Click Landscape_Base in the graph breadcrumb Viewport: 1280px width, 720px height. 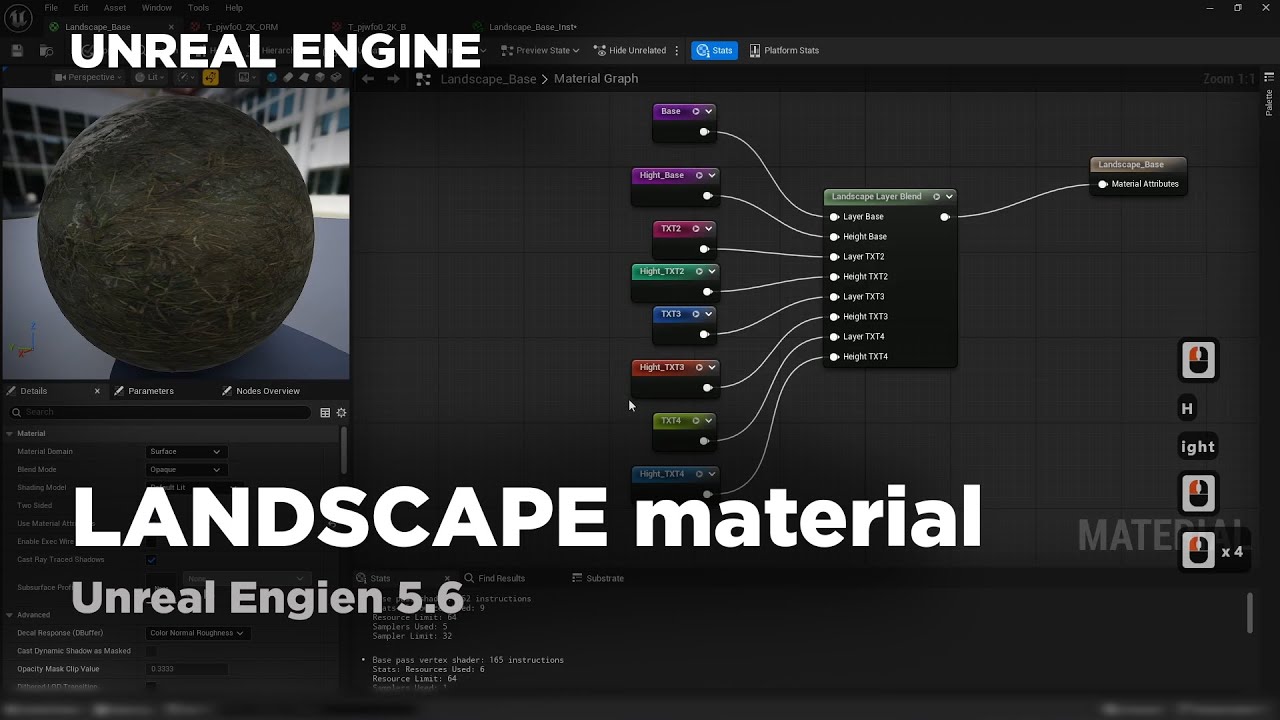(488, 78)
